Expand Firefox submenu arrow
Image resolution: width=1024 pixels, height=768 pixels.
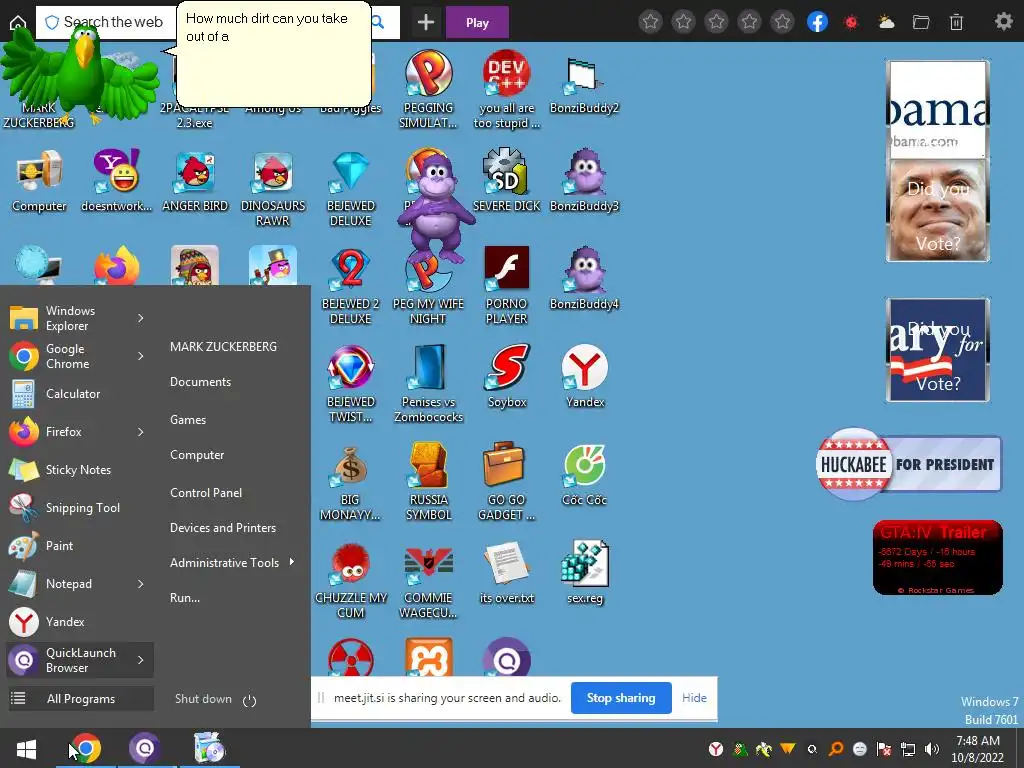pyautogui.click(x=140, y=432)
